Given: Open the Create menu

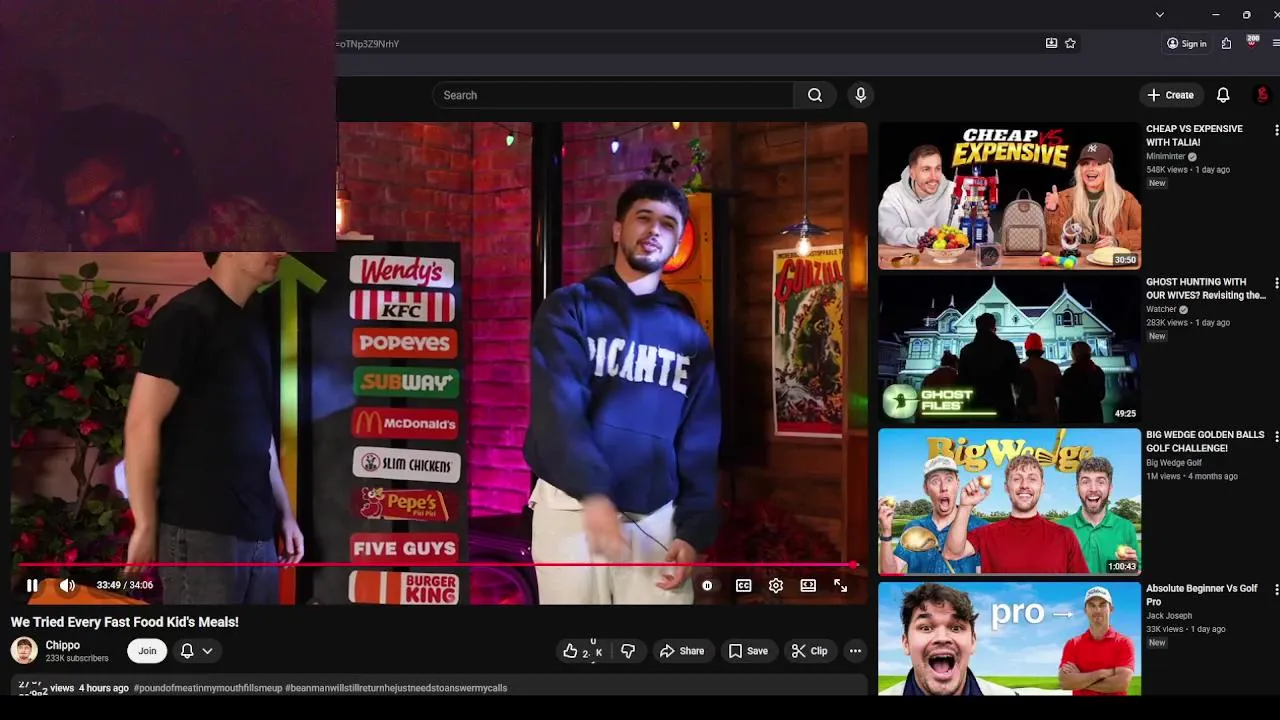Looking at the screenshot, I should click(x=1170, y=95).
